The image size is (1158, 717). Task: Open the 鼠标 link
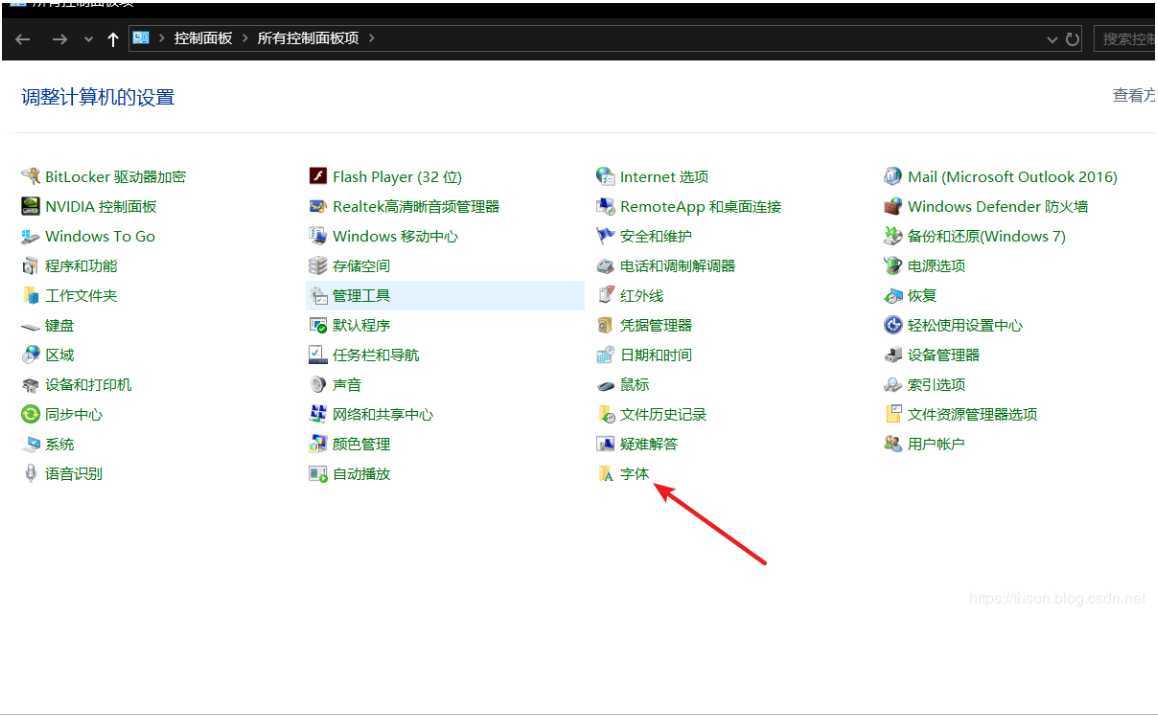click(x=634, y=385)
